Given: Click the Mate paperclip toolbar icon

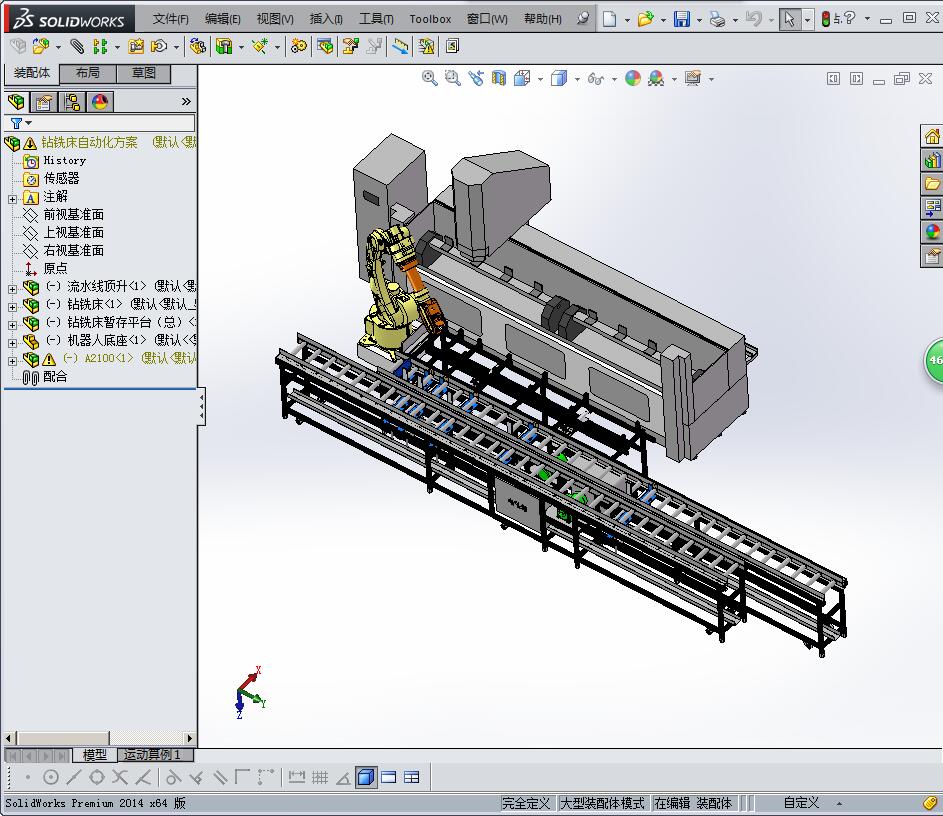Looking at the screenshot, I should click(77, 46).
